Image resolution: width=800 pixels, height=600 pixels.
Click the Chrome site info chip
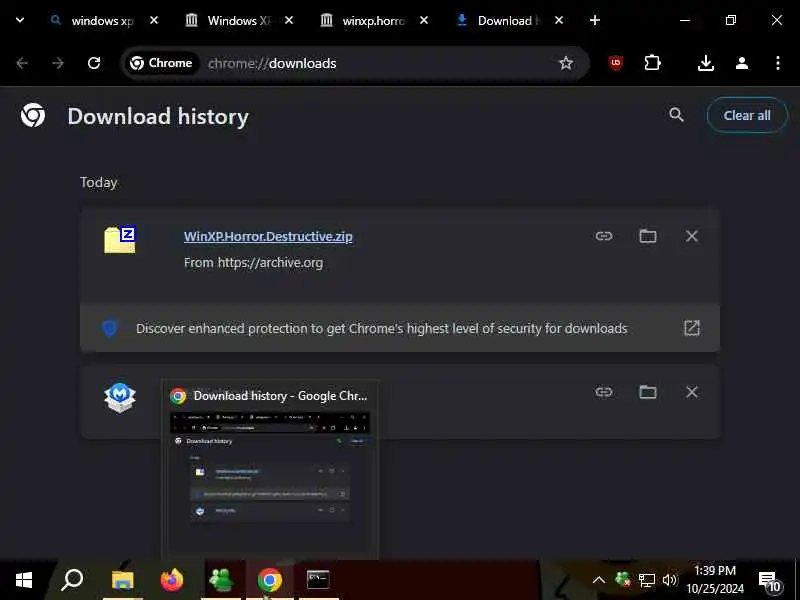162,63
